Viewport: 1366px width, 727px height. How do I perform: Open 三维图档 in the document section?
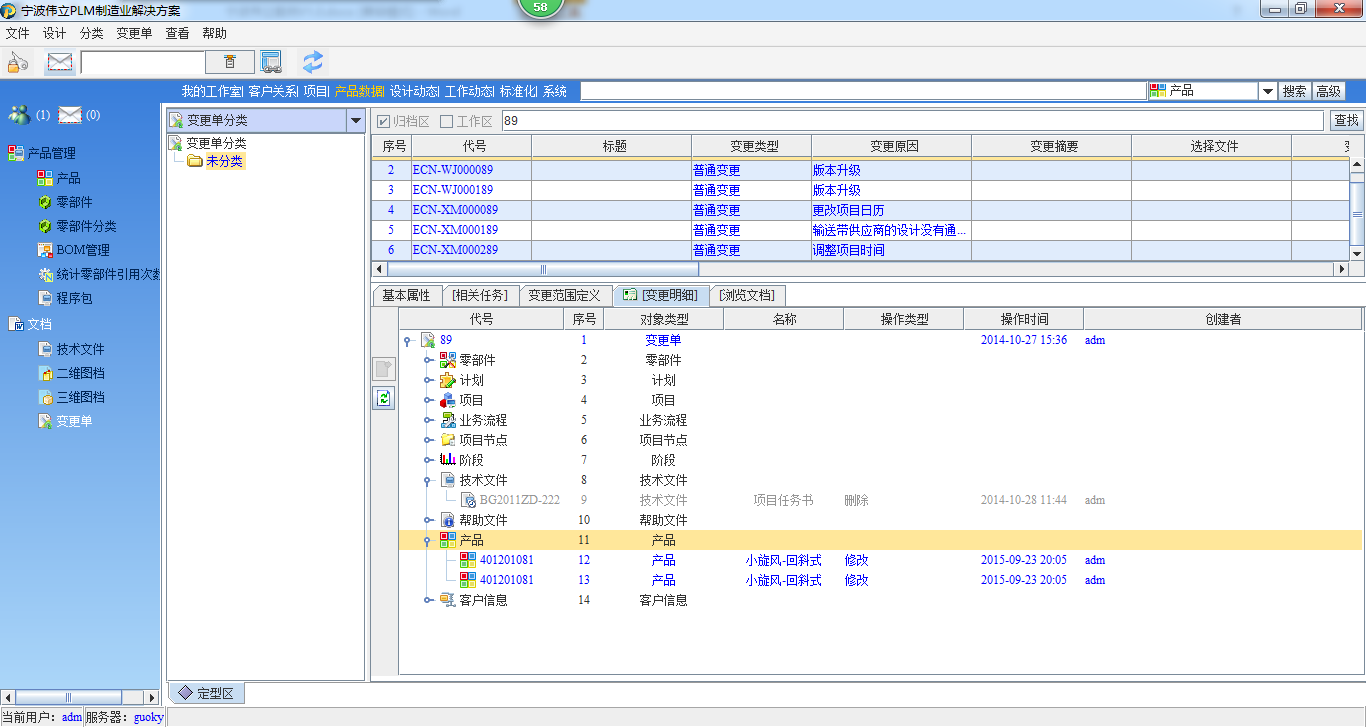(80, 397)
